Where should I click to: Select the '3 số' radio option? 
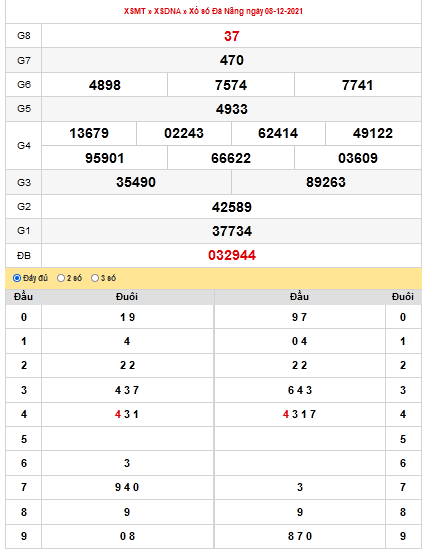coord(95,278)
